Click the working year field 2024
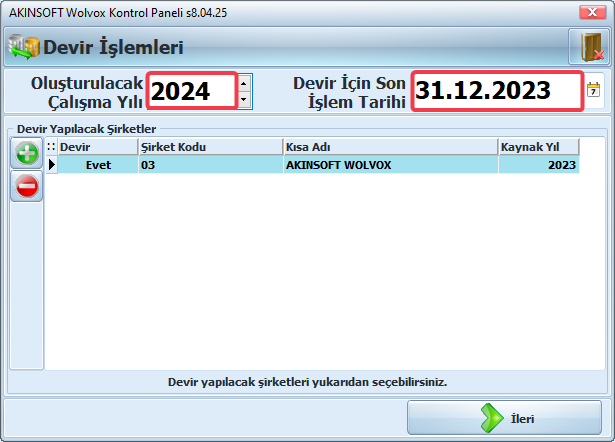 [x=192, y=91]
